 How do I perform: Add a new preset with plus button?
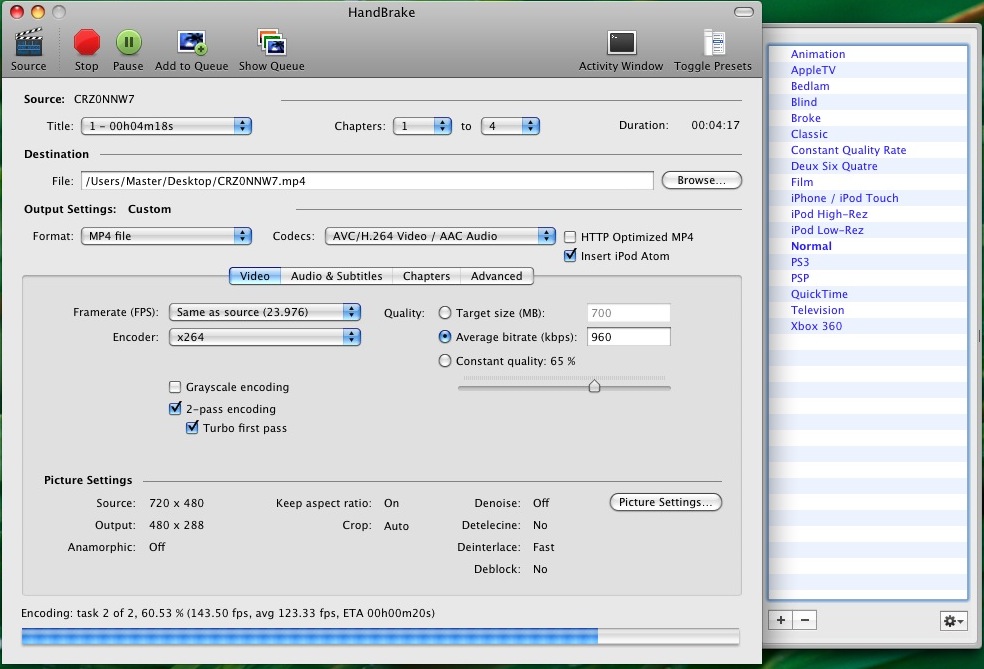coord(780,620)
